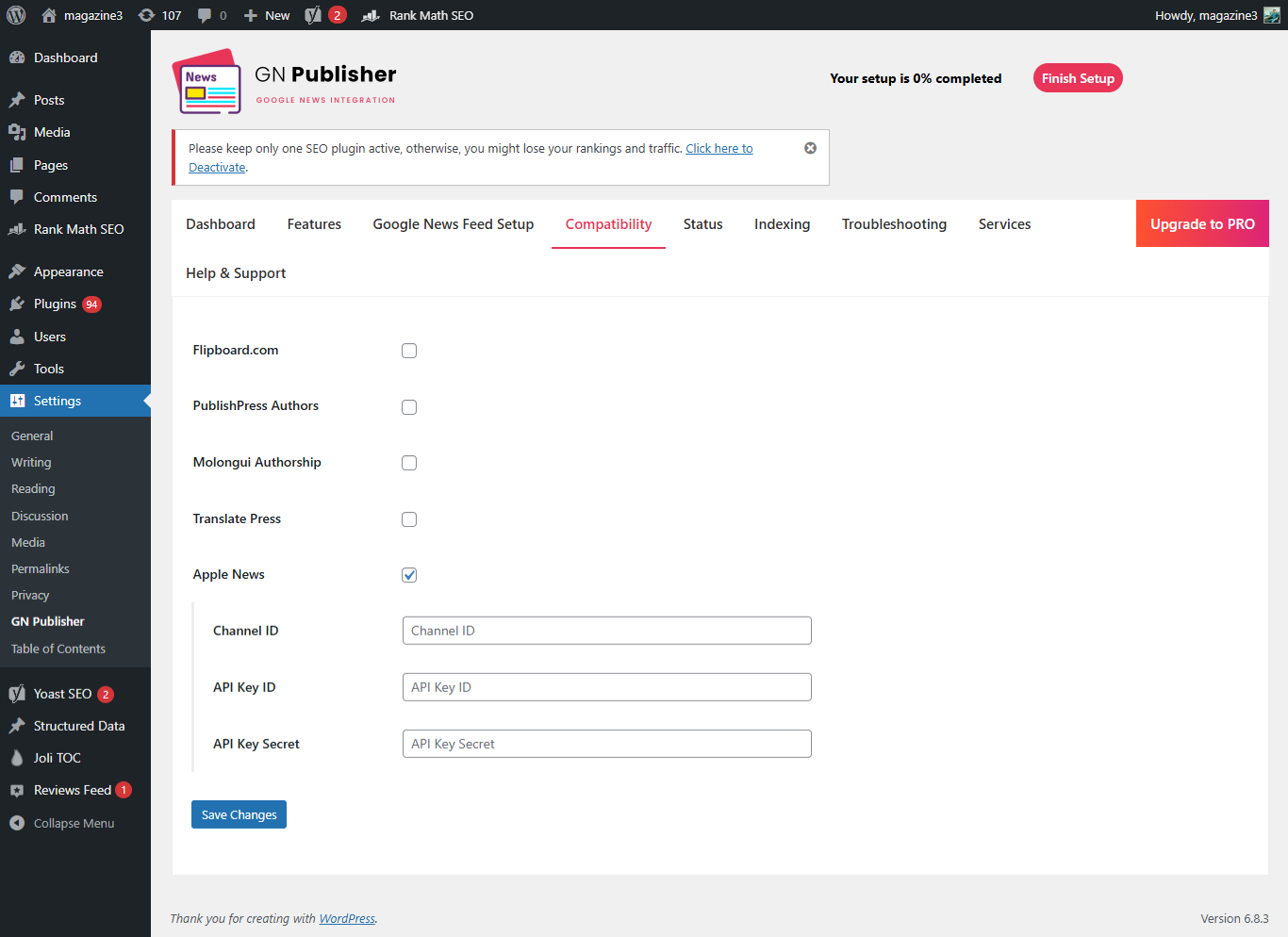The height and width of the screenshot is (937, 1288).
Task: Click the GN Publisher News logo
Action: 207,82
